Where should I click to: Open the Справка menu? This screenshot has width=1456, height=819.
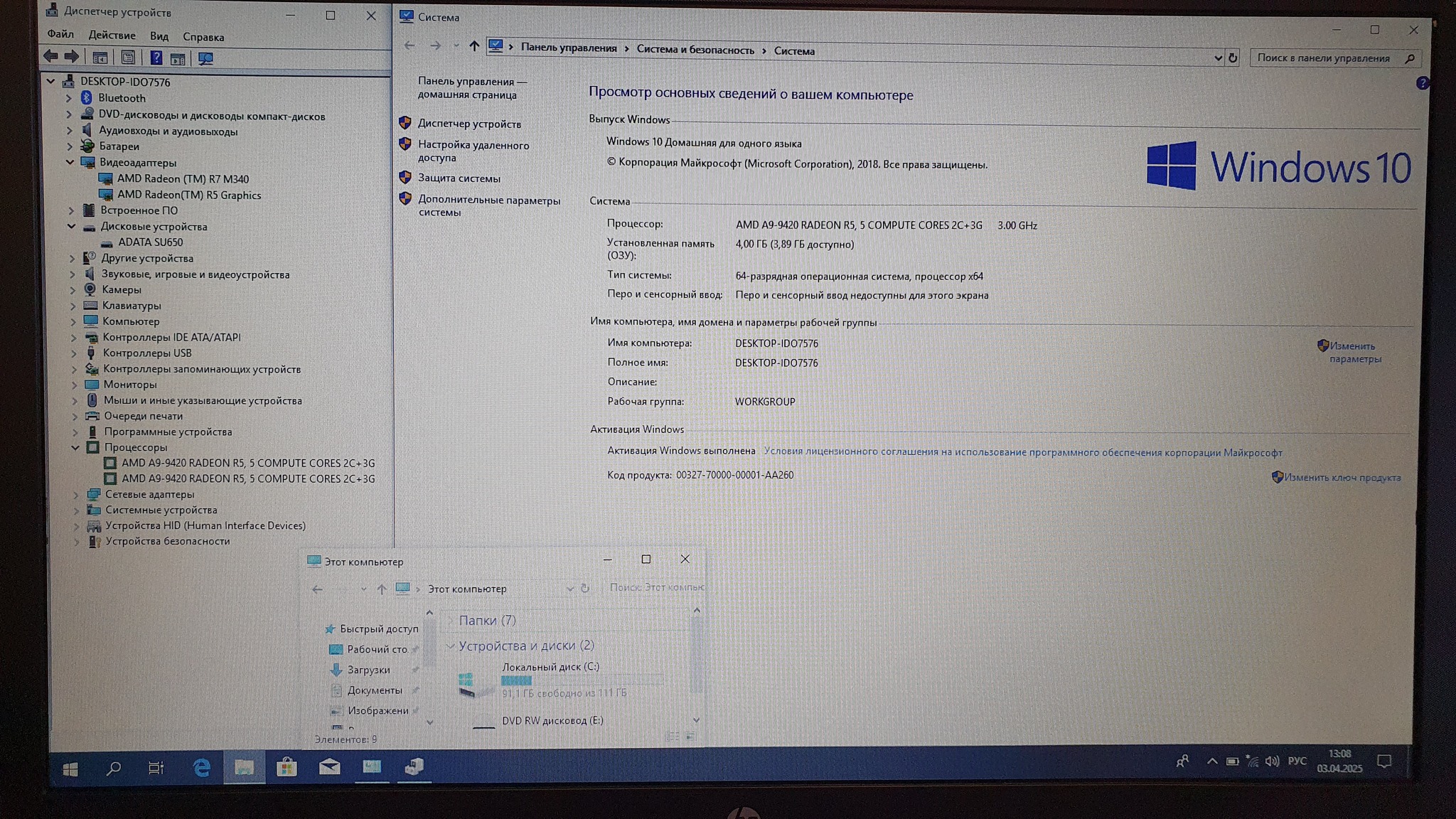203,37
